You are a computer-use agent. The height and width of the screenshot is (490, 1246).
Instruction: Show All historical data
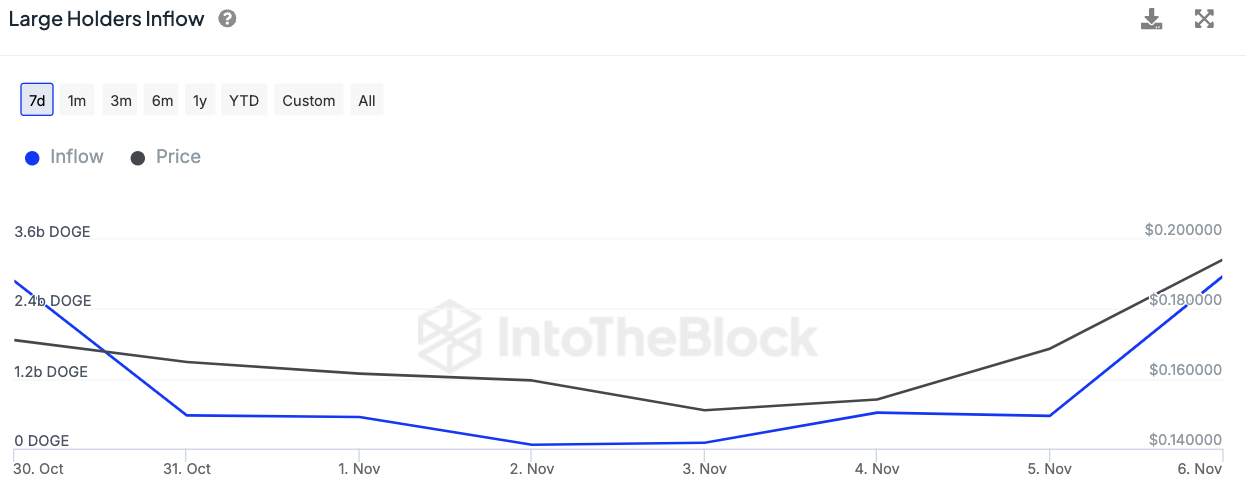(367, 100)
